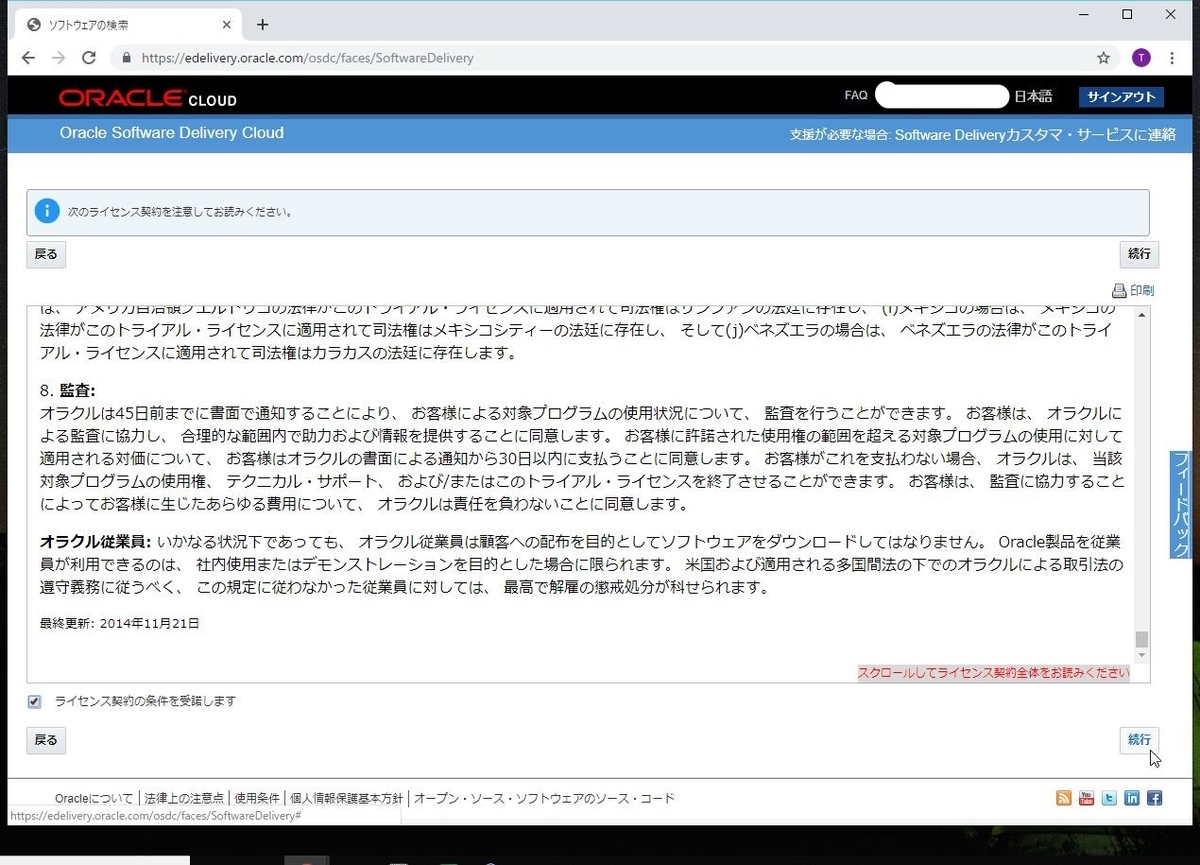Continue by pressing the 続行 button
Image resolution: width=1200 pixels, height=865 pixels.
1139,739
